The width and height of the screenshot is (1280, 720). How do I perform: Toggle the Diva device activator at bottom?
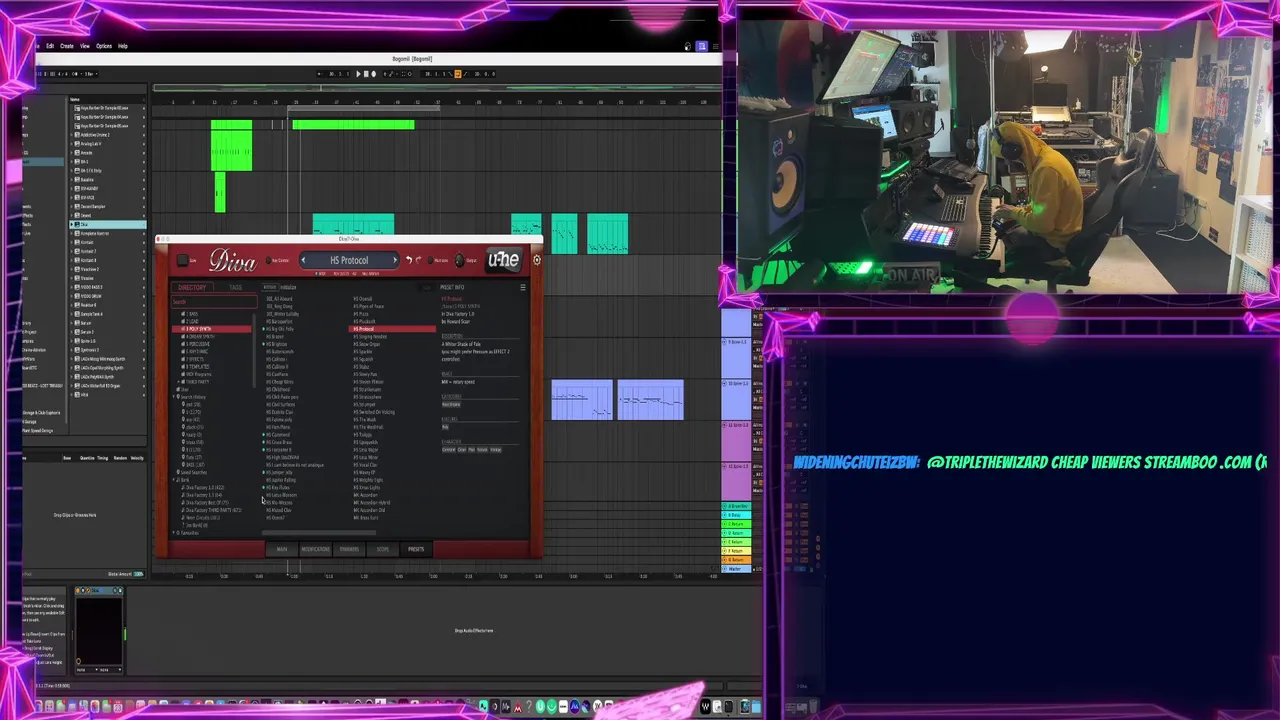(x=78, y=590)
